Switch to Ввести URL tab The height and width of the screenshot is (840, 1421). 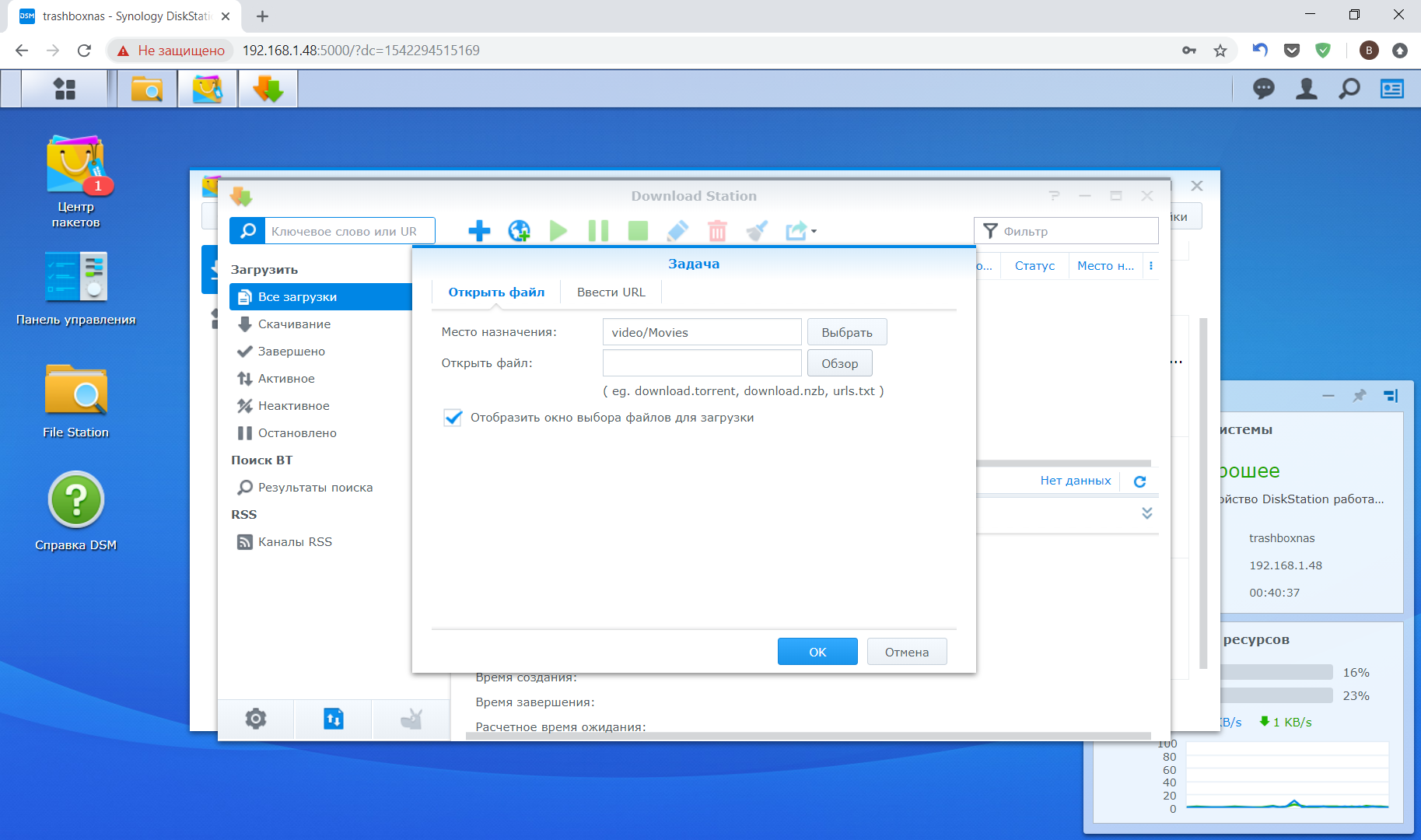611,292
